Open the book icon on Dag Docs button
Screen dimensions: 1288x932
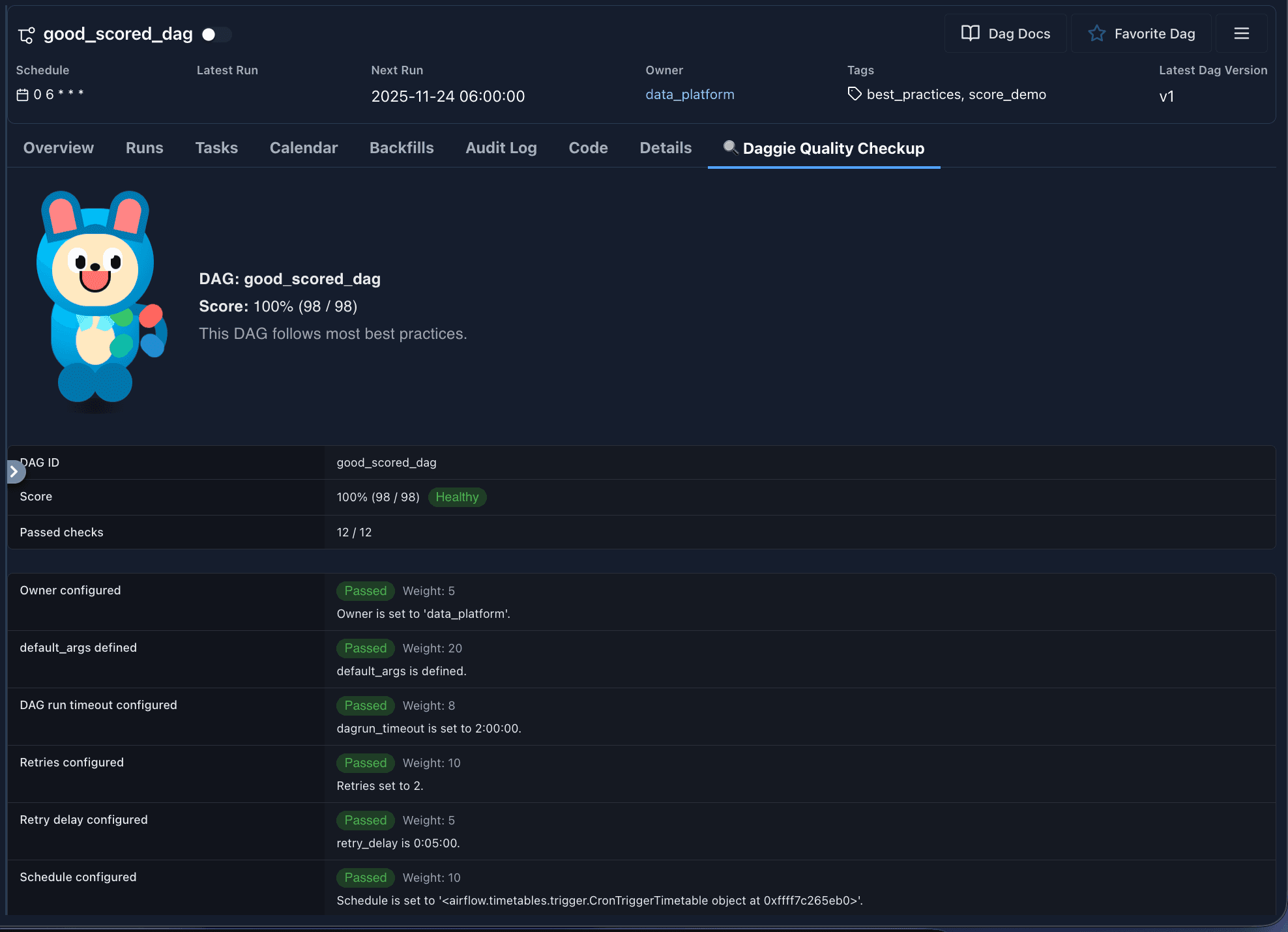point(971,33)
